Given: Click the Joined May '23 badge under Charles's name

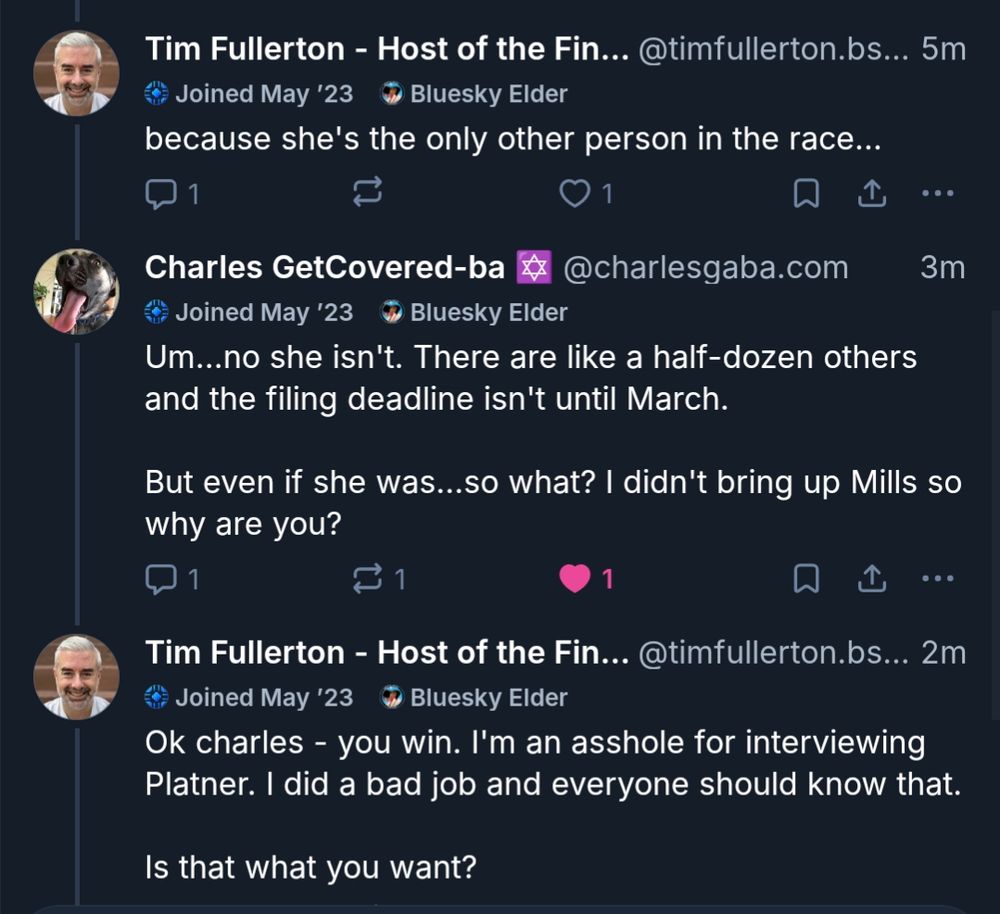Looking at the screenshot, I should (248, 312).
